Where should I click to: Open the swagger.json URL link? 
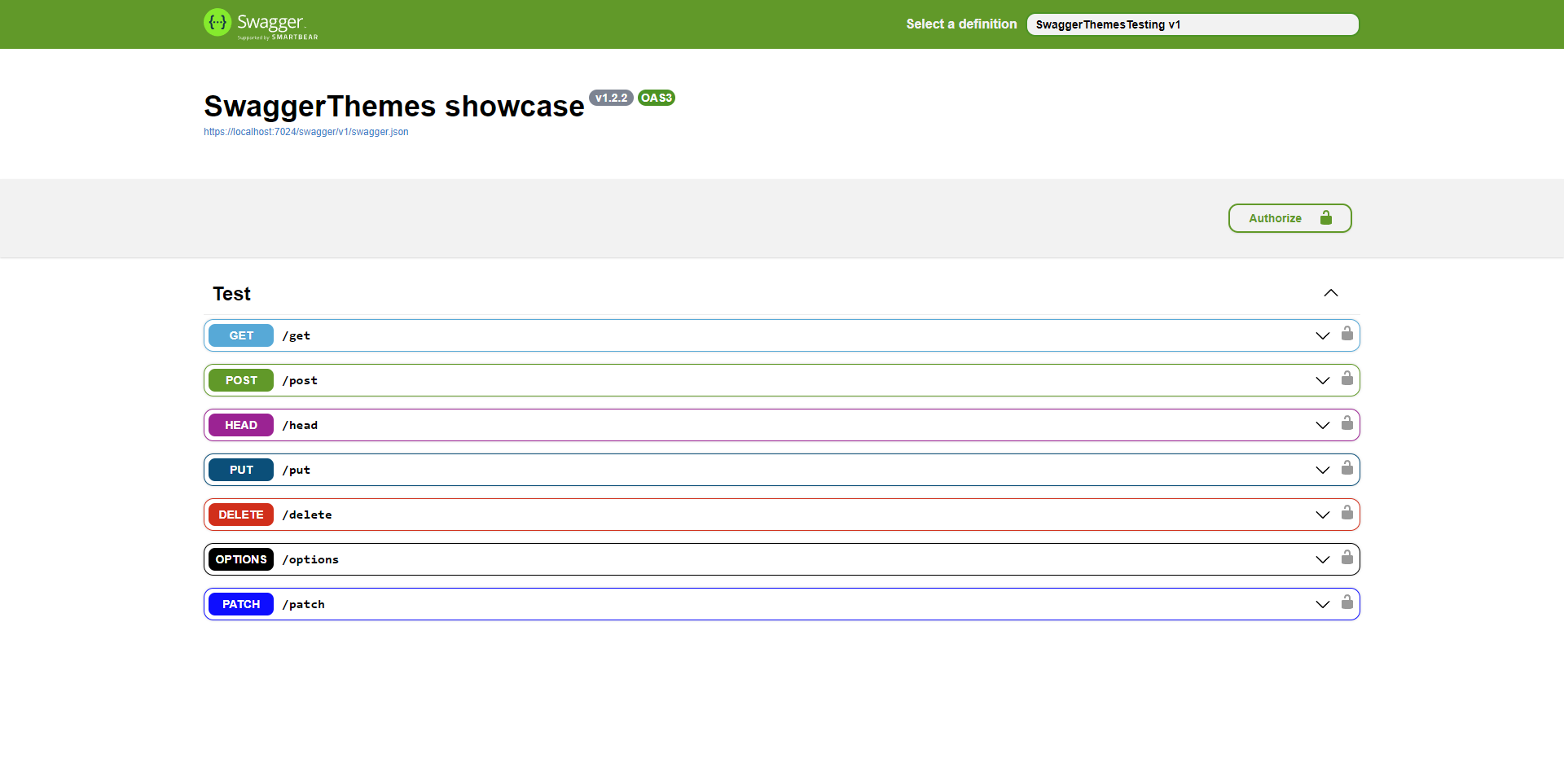pyautogui.click(x=306, y=132)
